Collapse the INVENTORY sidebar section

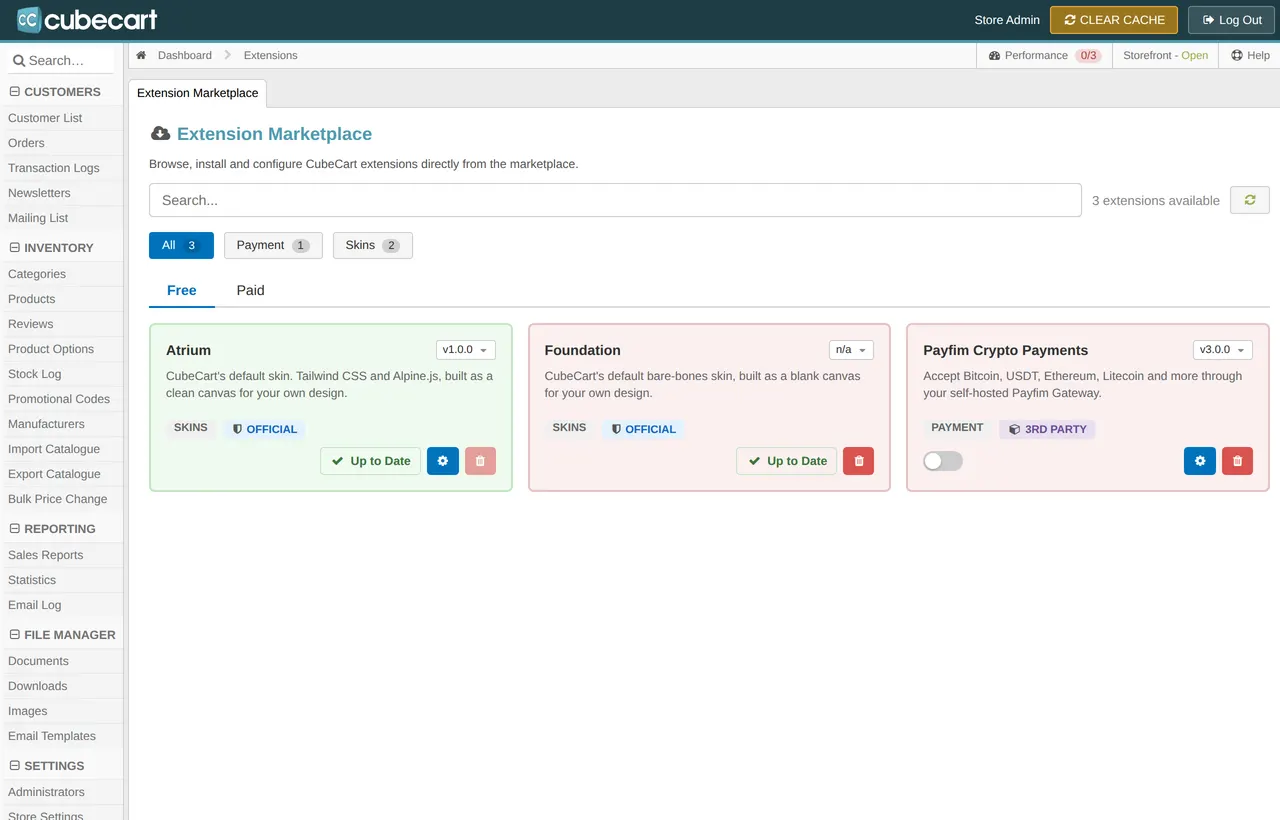(x=51, y=248)
